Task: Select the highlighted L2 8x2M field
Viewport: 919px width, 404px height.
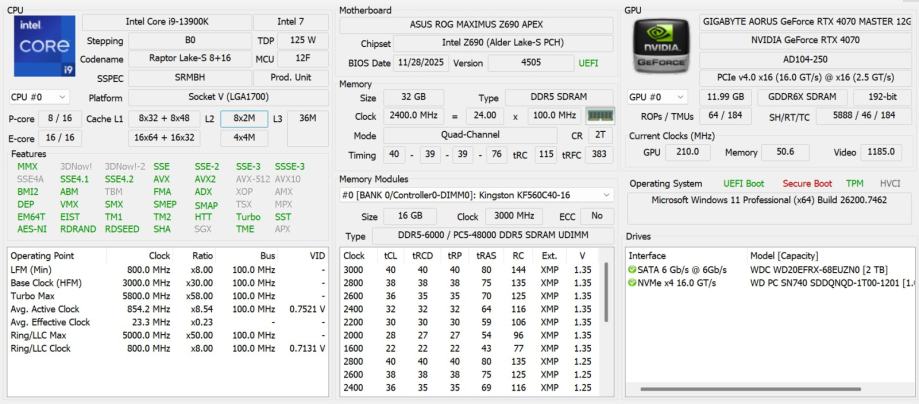Action: (244, 118)
